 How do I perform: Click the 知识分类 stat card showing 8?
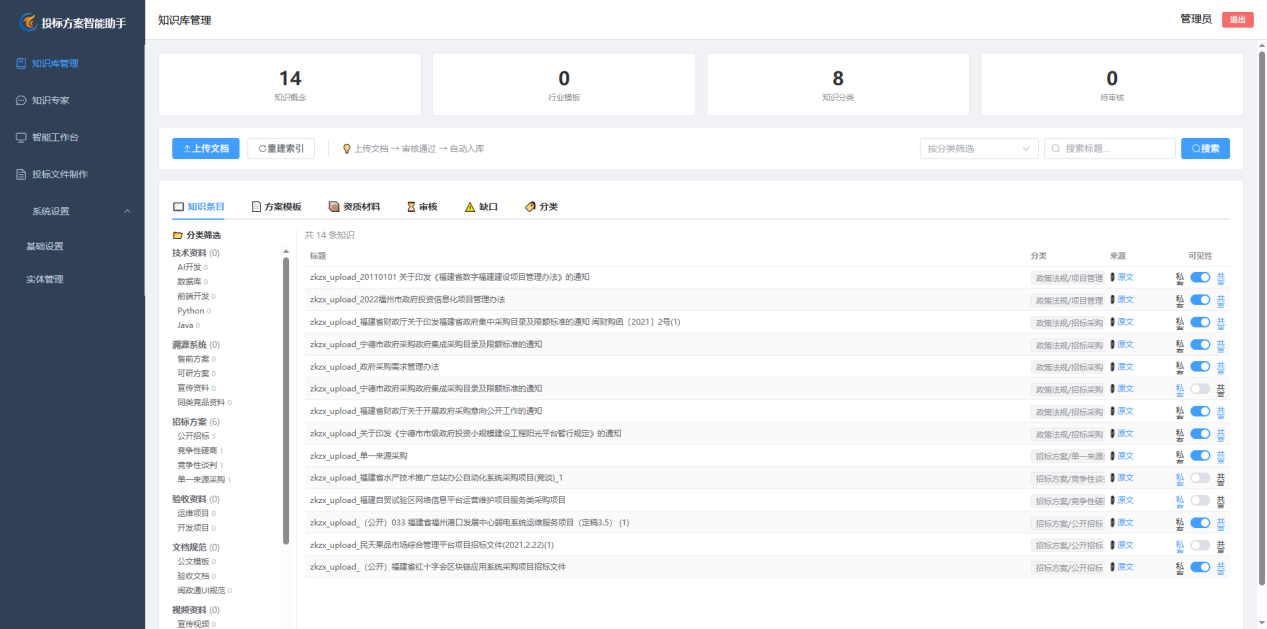pyautogui.click(x=838, y=84)
